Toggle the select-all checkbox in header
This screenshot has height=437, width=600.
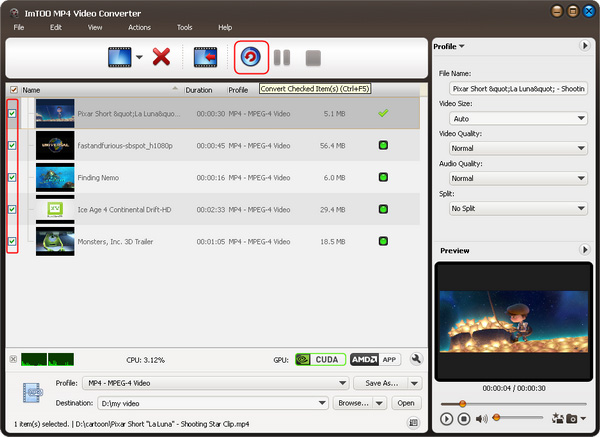[14, 90]
